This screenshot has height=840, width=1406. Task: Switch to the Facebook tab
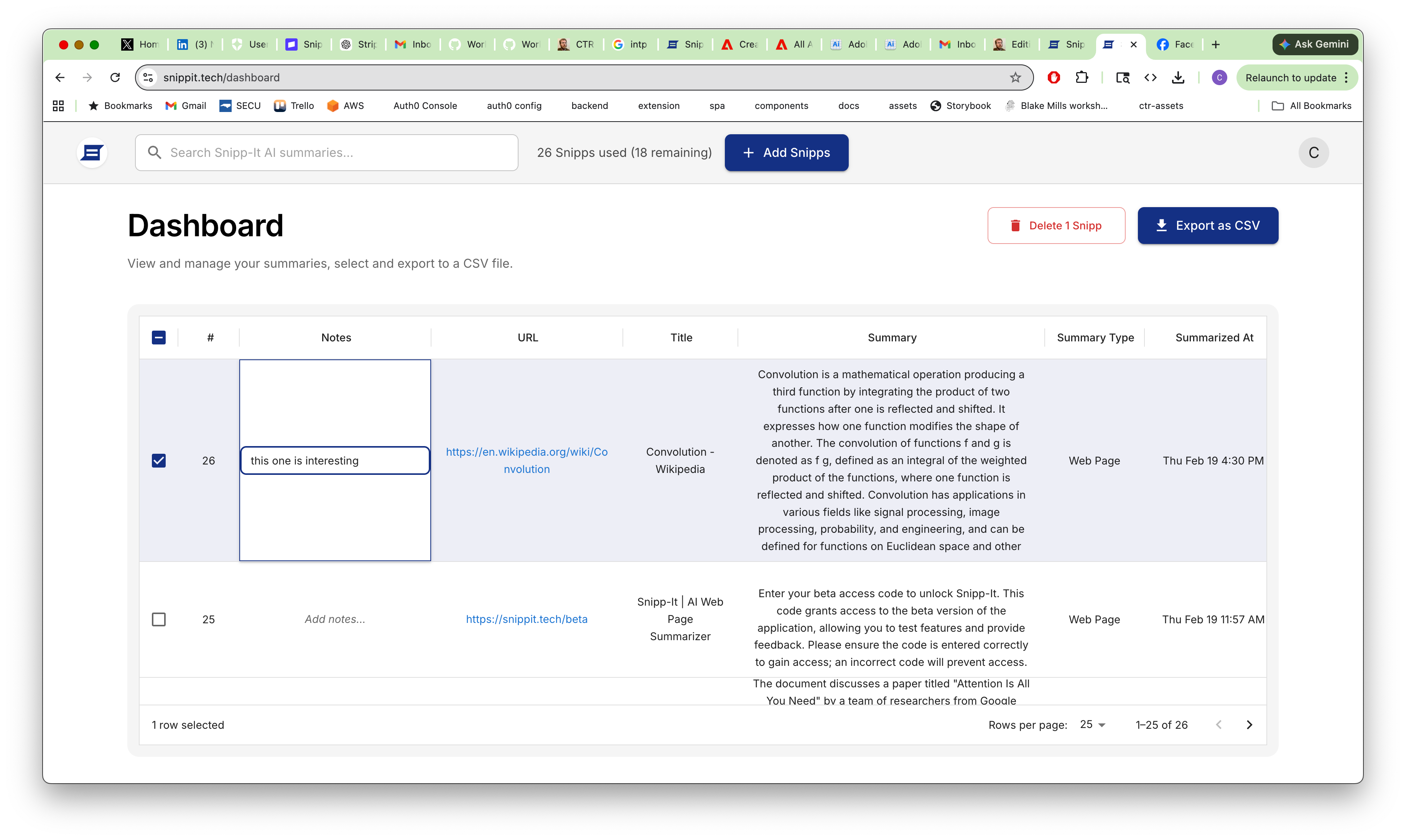tap(1175, 44)
